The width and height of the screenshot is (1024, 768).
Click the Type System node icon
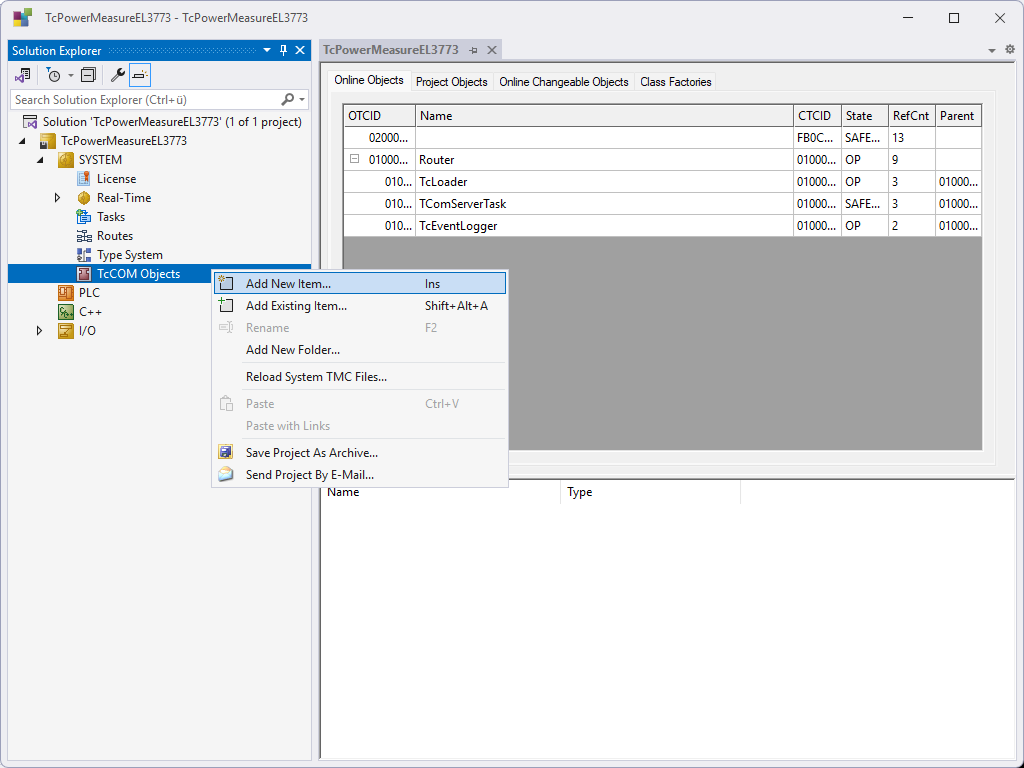coord(84,255)
